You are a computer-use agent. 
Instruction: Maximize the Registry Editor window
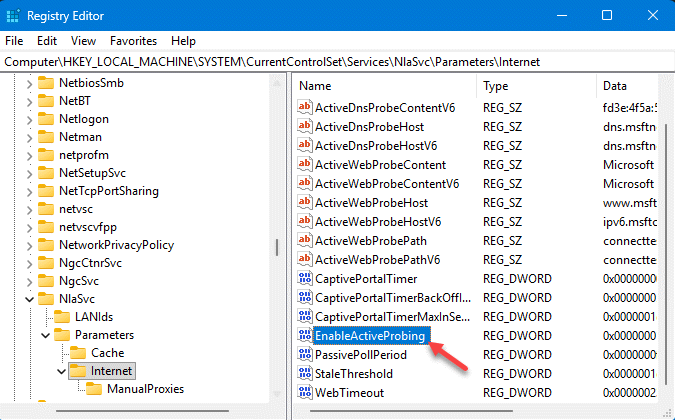(607, 15)
